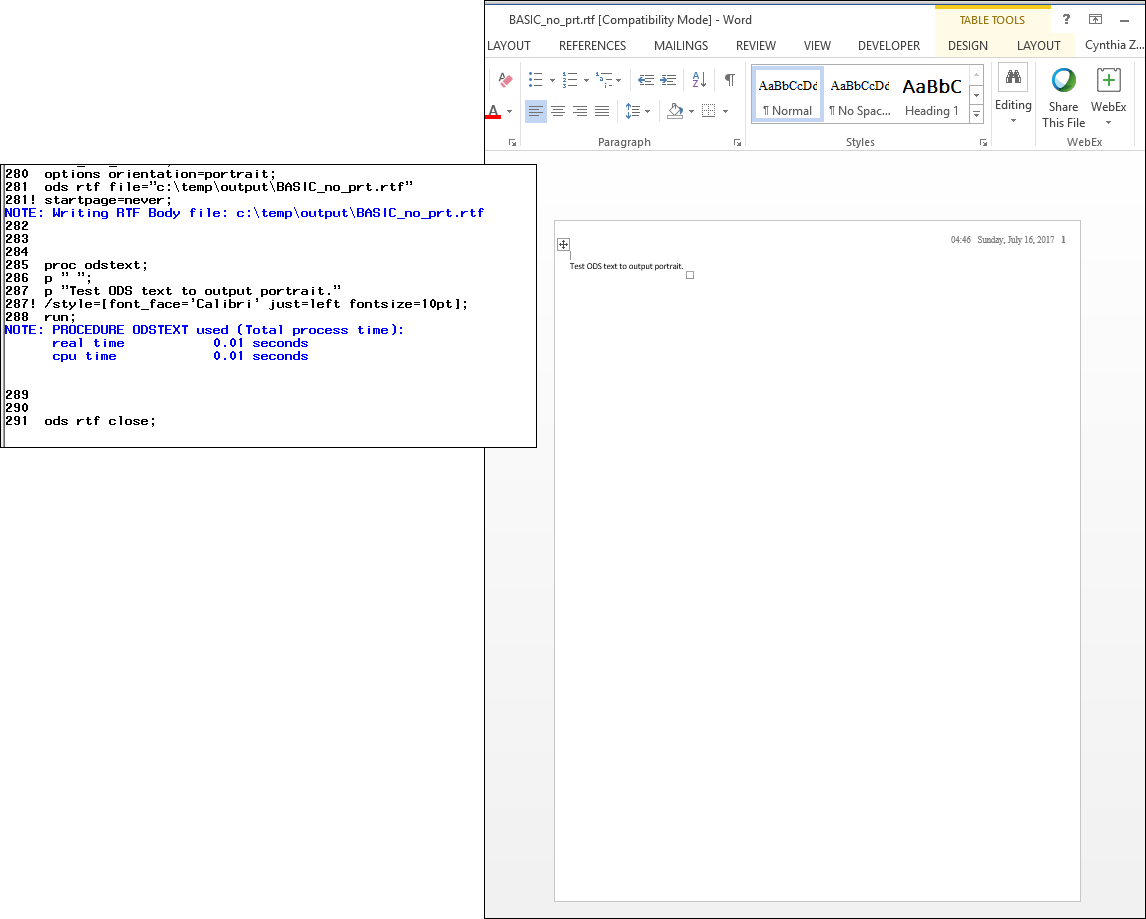Image resolution: width=1146 pixels, height=919 pixels.
Task: Expand the full styles gallery
Action: click(x=976, y=114)
